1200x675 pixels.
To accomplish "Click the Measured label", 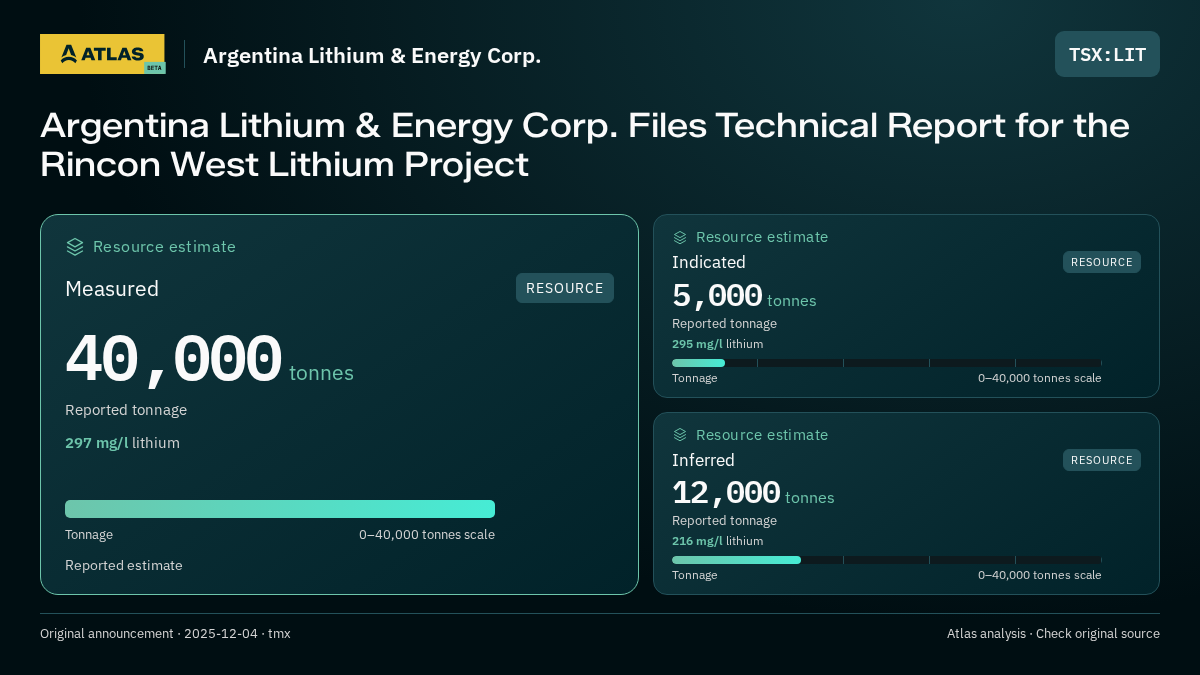I will [112, 289].
